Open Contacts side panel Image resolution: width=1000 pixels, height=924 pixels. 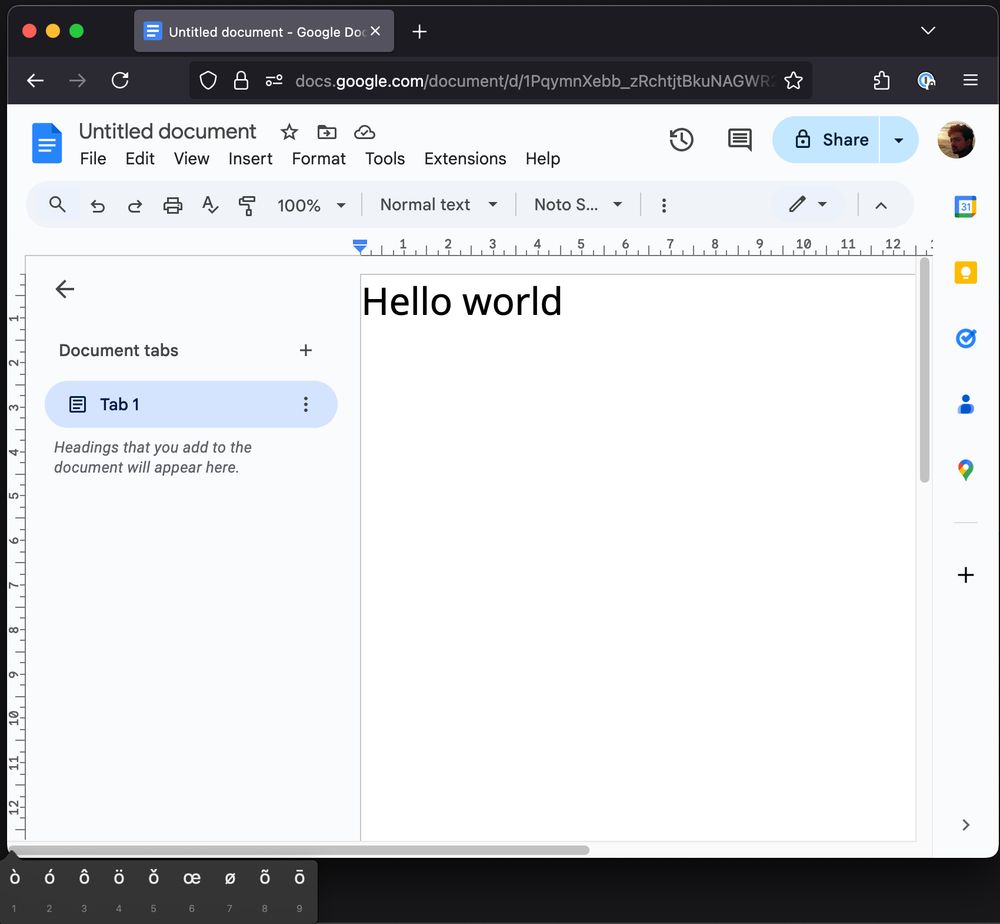click(966, 404)
